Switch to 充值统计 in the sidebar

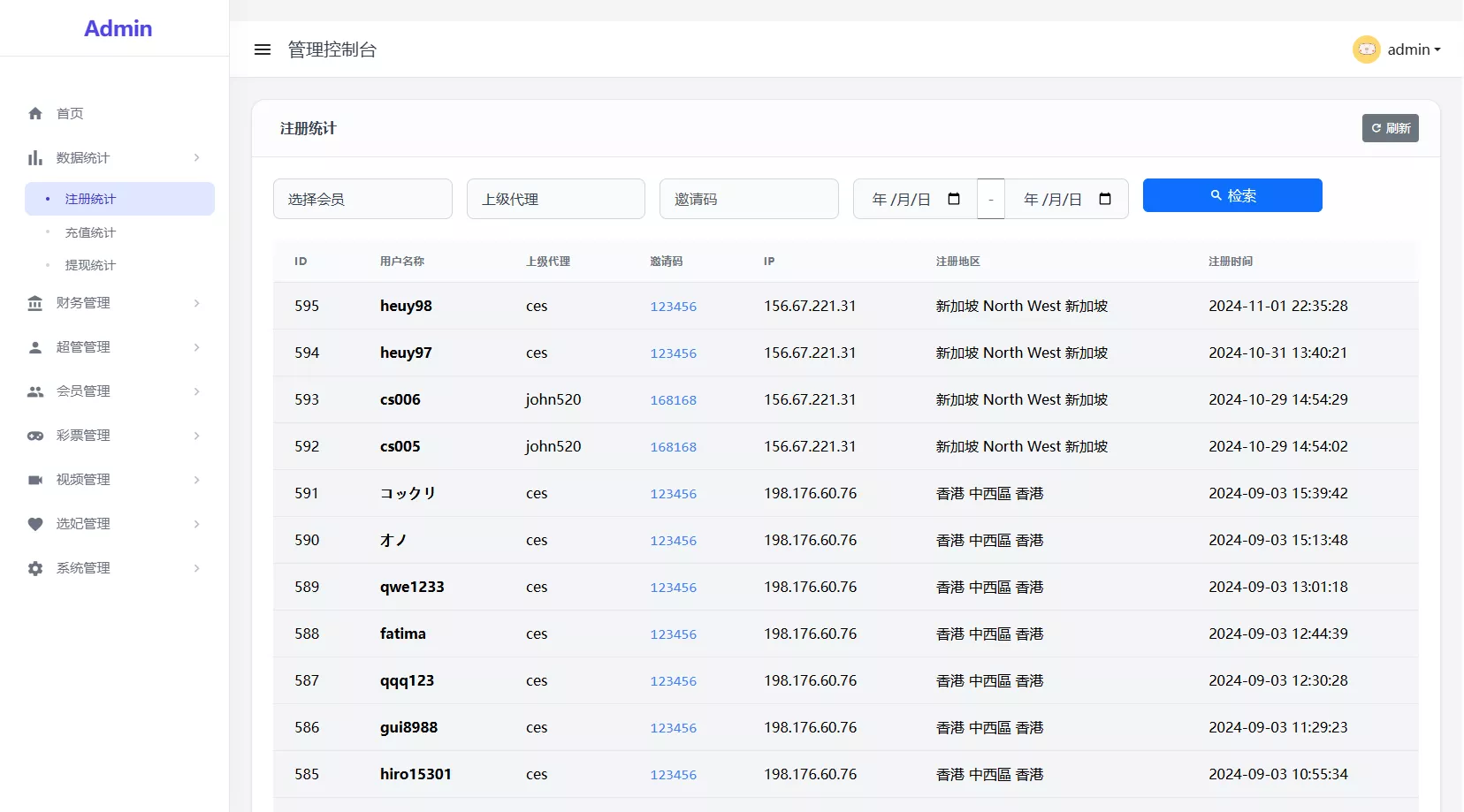[x=88, y=231]
